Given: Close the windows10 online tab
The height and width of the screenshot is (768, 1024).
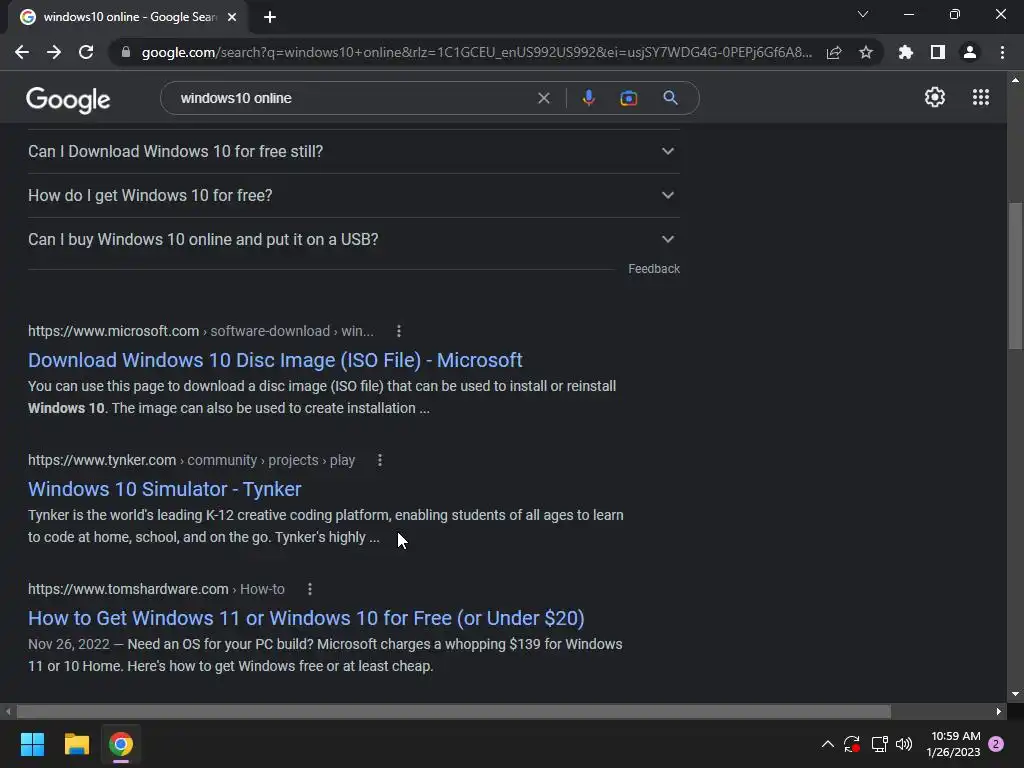Looking at the screenshot, I should (x=232, y=17).
